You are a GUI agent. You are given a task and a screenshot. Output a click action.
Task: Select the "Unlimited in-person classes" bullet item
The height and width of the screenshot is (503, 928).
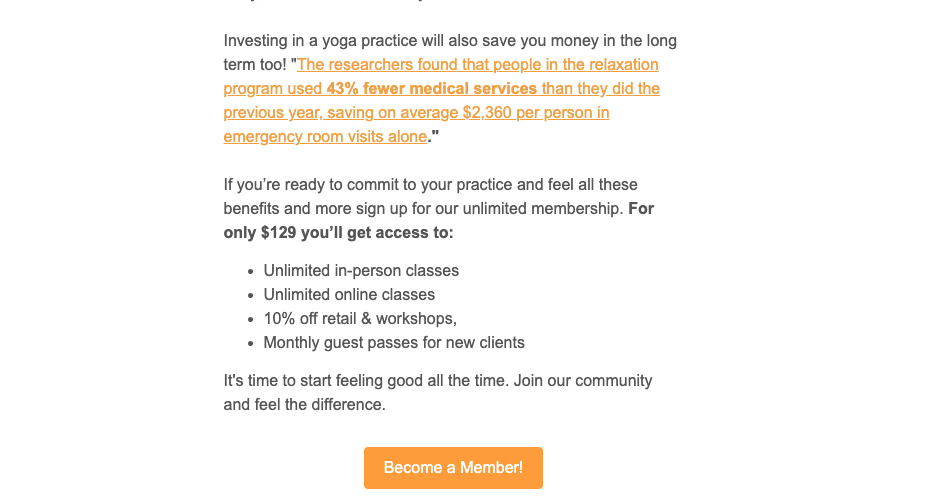pos(361,270)
